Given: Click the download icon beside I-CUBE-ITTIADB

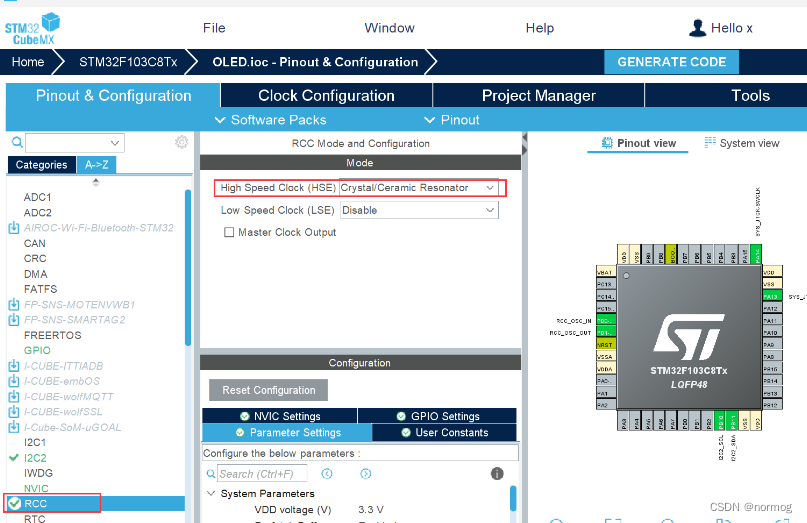Looking at the screenshot, I should (x=14, y=366).
